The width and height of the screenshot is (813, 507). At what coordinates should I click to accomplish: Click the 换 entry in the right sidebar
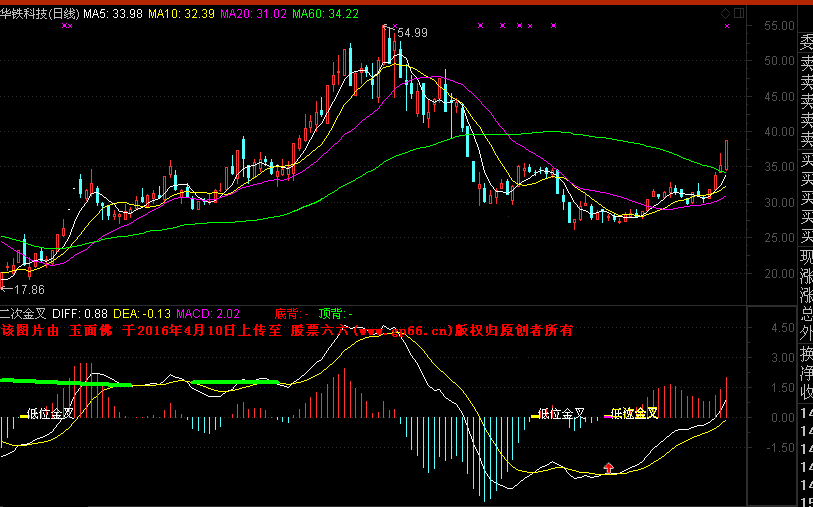(806, 355)
